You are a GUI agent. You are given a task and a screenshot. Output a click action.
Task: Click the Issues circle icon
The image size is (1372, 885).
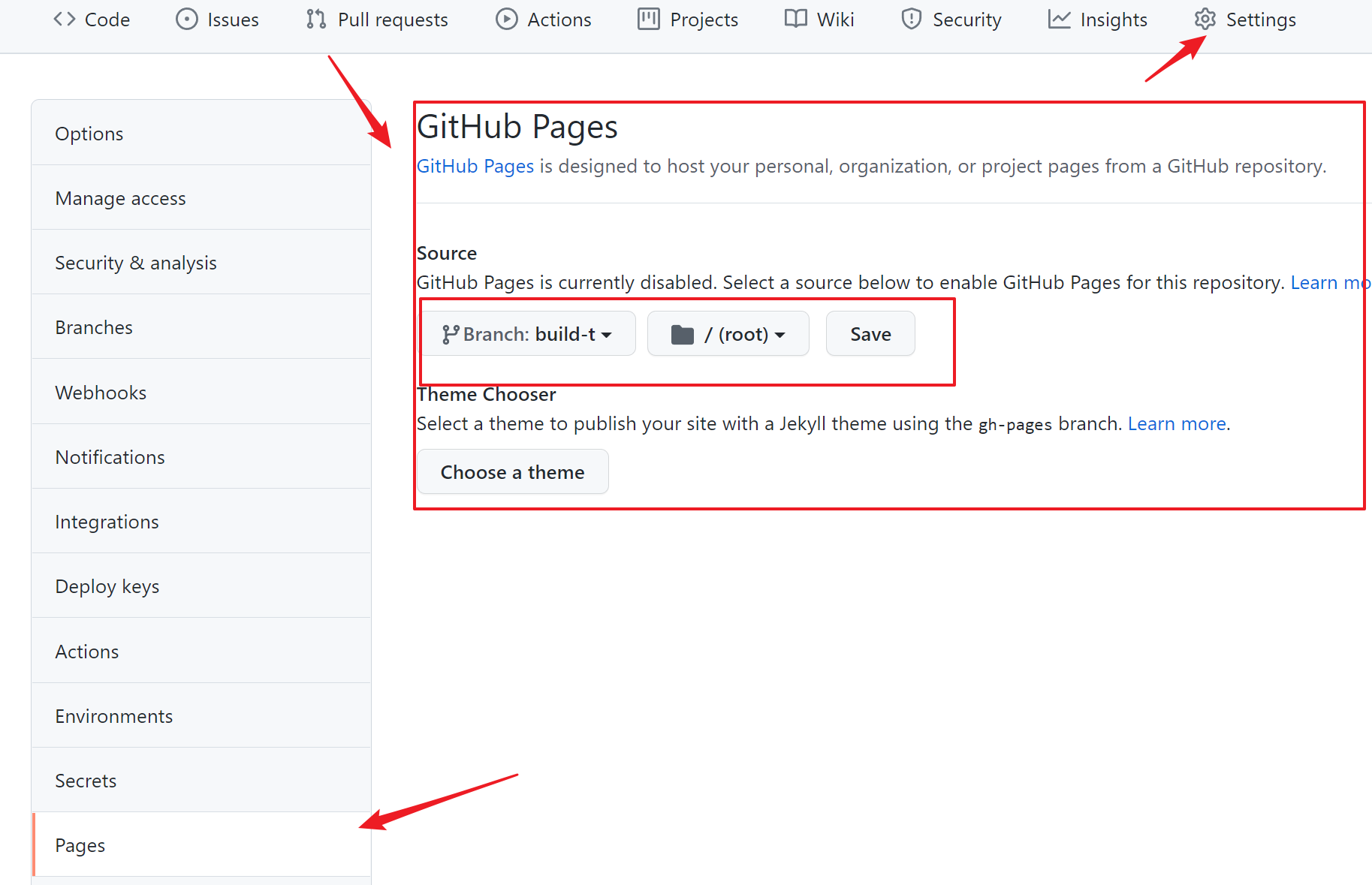[186, 20]
